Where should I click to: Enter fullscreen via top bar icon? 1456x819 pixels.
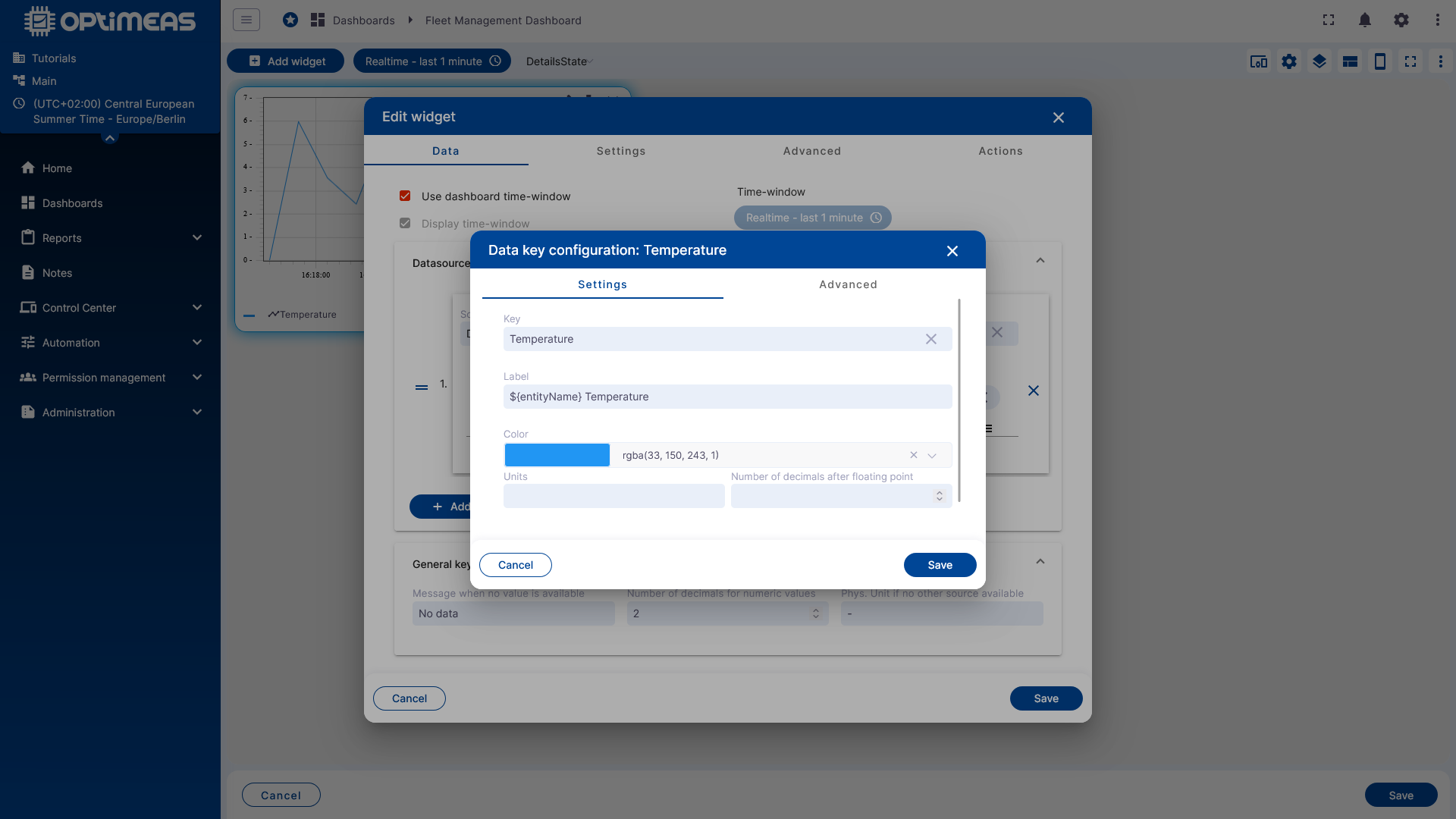pyautogui.click(x=1329, y=20)
